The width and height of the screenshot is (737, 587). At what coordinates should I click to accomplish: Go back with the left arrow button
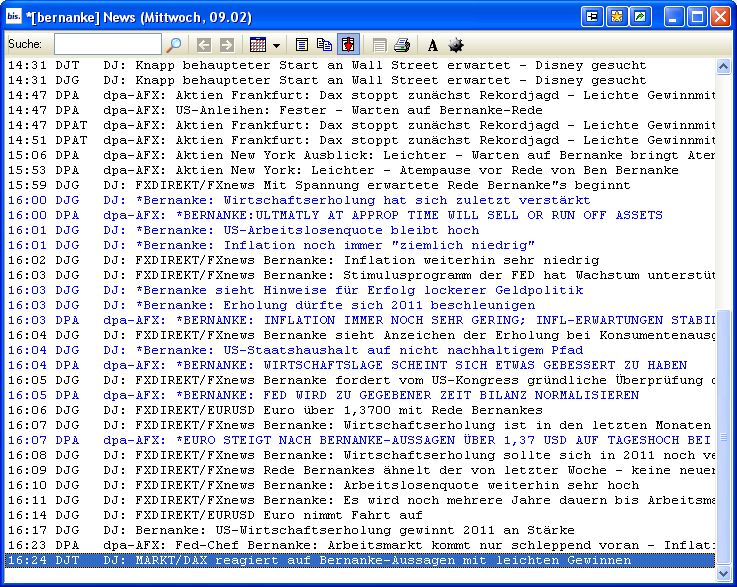204,45
